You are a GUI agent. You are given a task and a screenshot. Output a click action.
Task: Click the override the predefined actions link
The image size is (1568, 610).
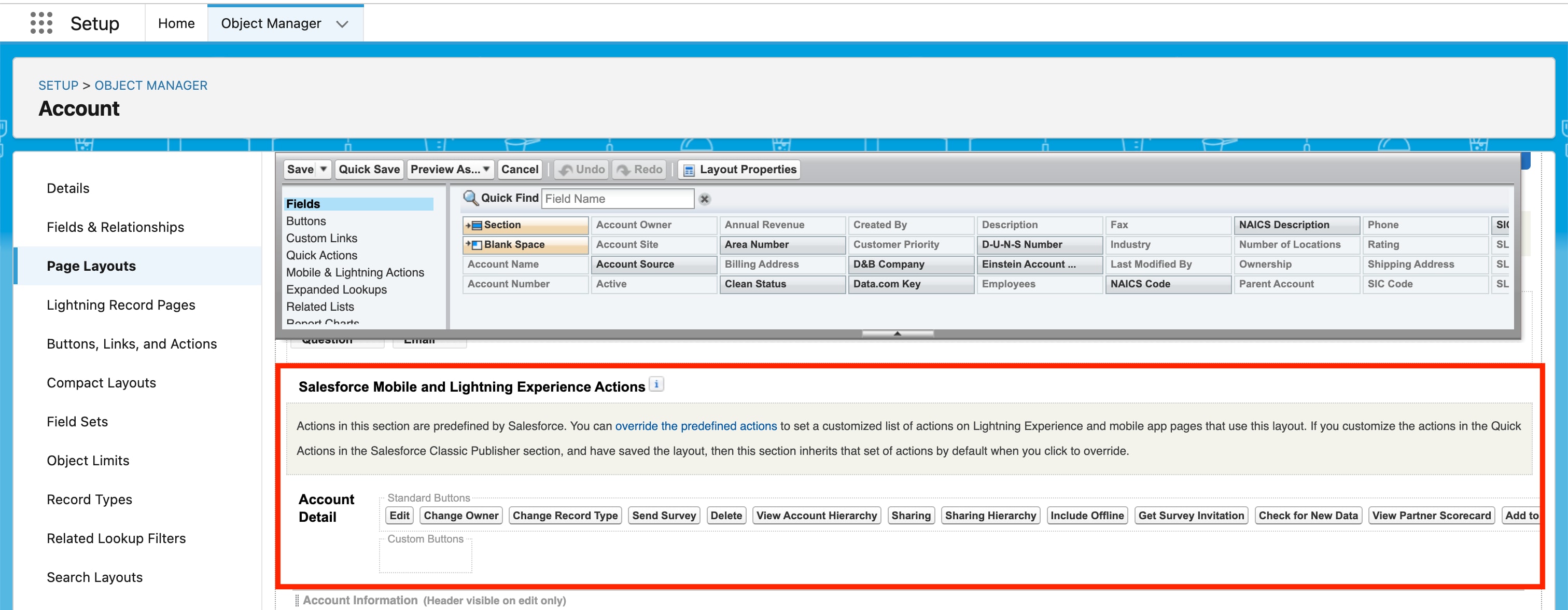coord(696,426)
